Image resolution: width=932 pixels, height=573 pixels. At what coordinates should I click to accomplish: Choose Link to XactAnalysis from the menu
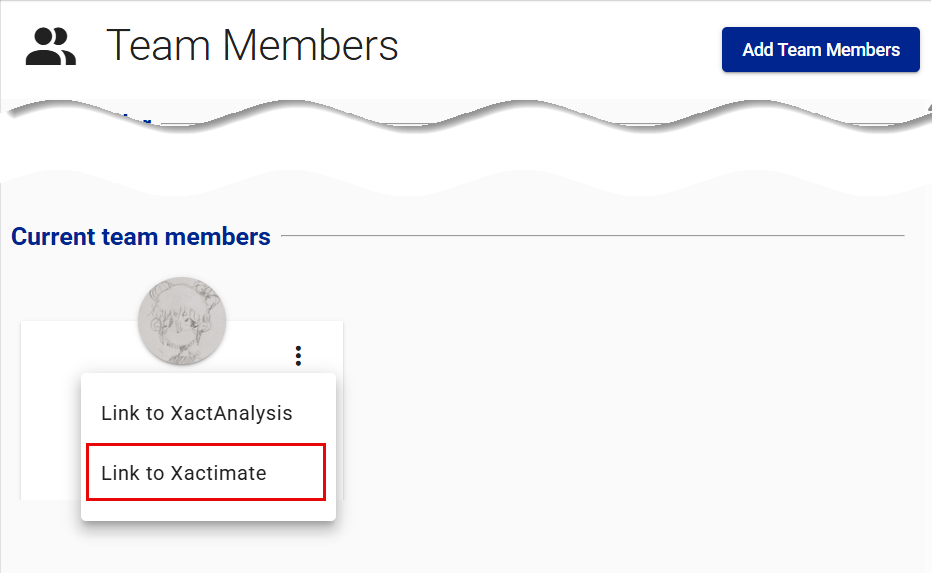(x=197, y=413)
